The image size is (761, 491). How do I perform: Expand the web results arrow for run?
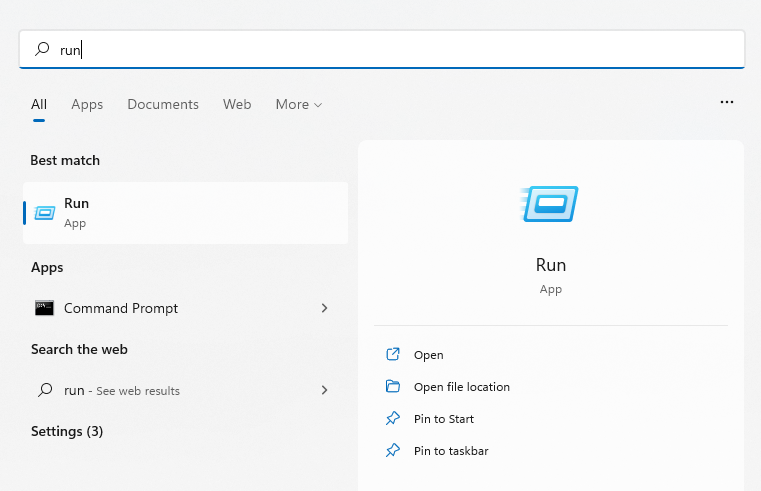click(324, 390)
